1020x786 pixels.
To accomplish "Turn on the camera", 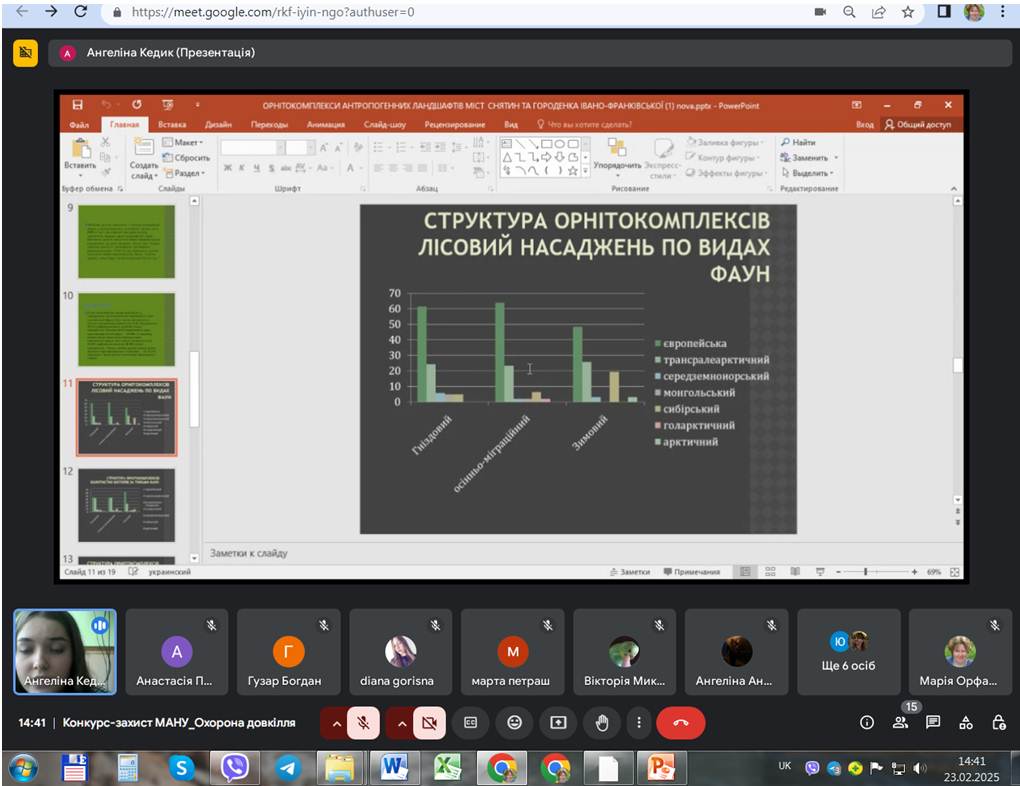I will click(x=431, y=723).
